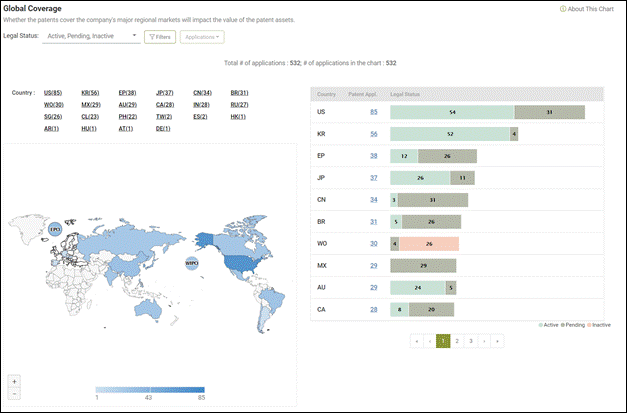
Task: Open the 30 patent applications for WO
Action: pos(373,243)
